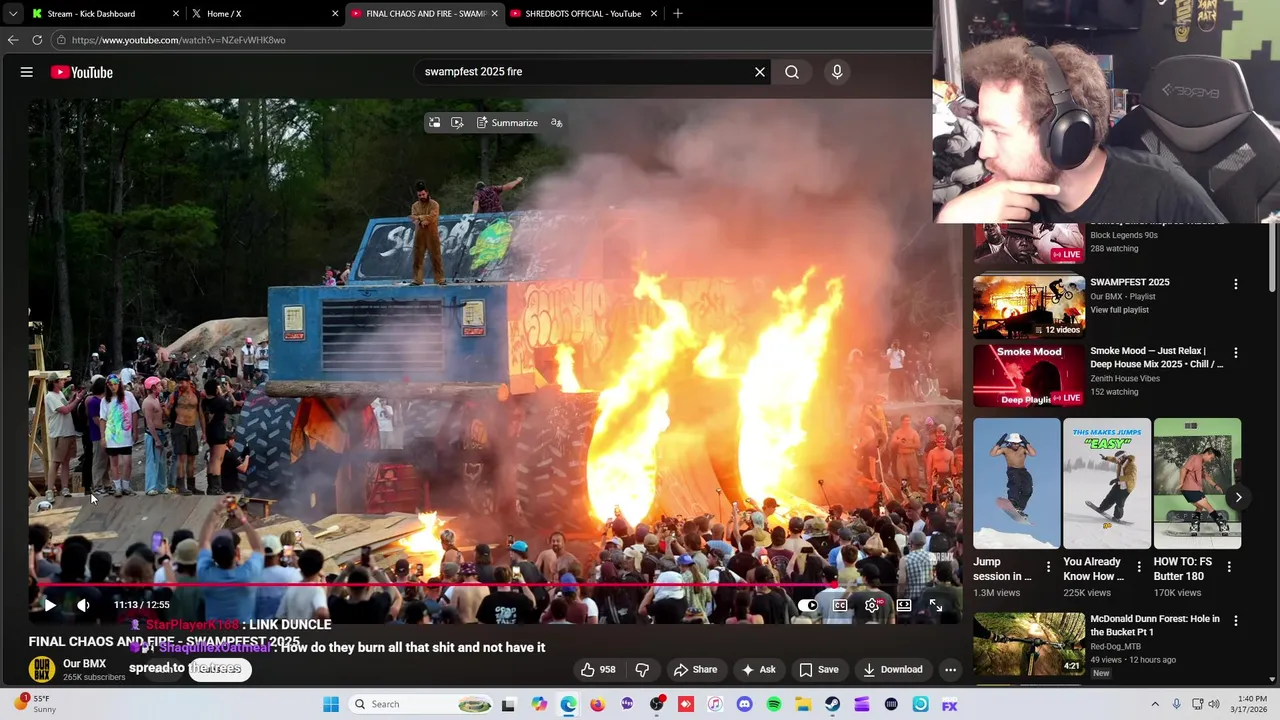
Task: Open File Explorer from the taskbar
Action: tap(803, 704)
